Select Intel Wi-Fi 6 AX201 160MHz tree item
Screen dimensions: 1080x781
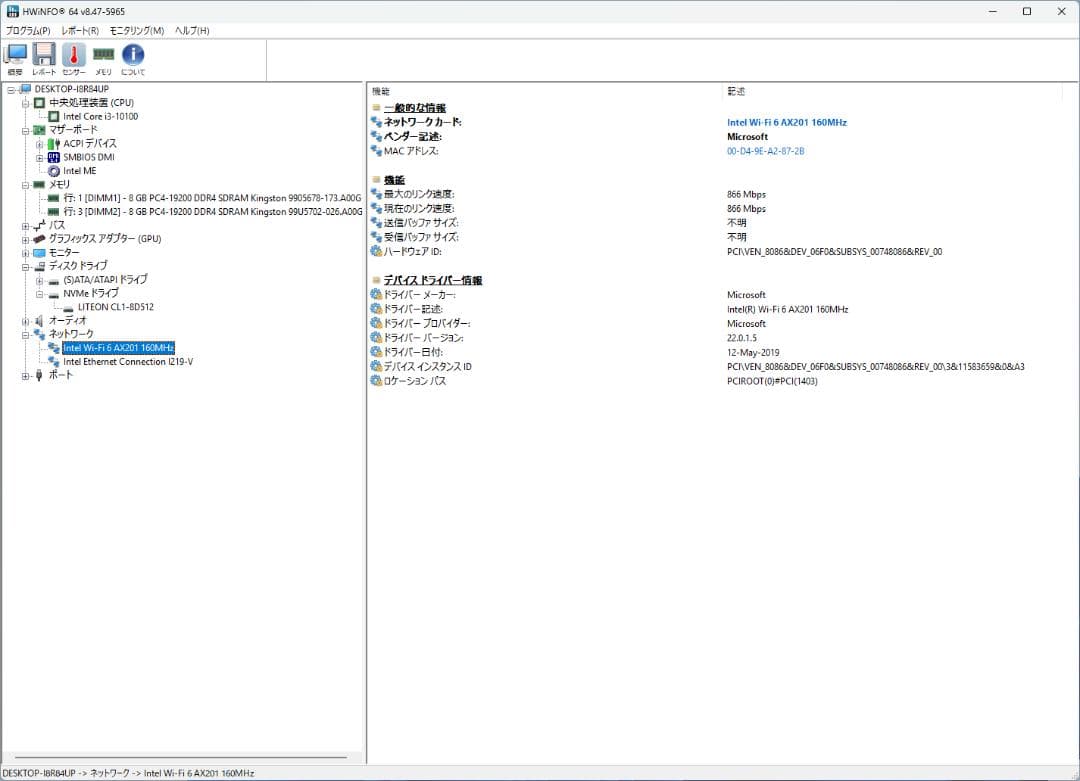118,348
